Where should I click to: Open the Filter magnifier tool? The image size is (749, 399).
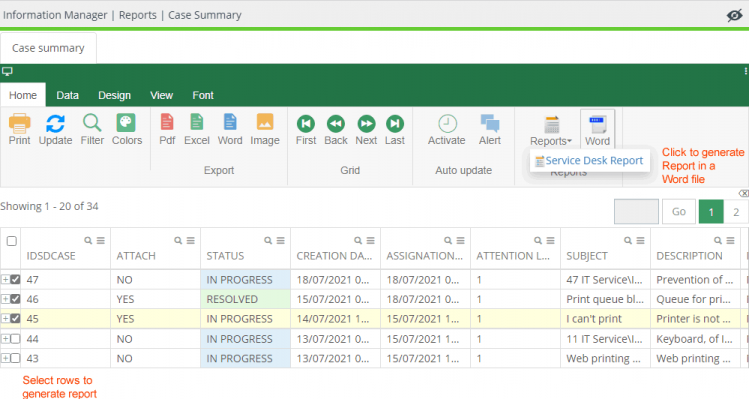92,123
